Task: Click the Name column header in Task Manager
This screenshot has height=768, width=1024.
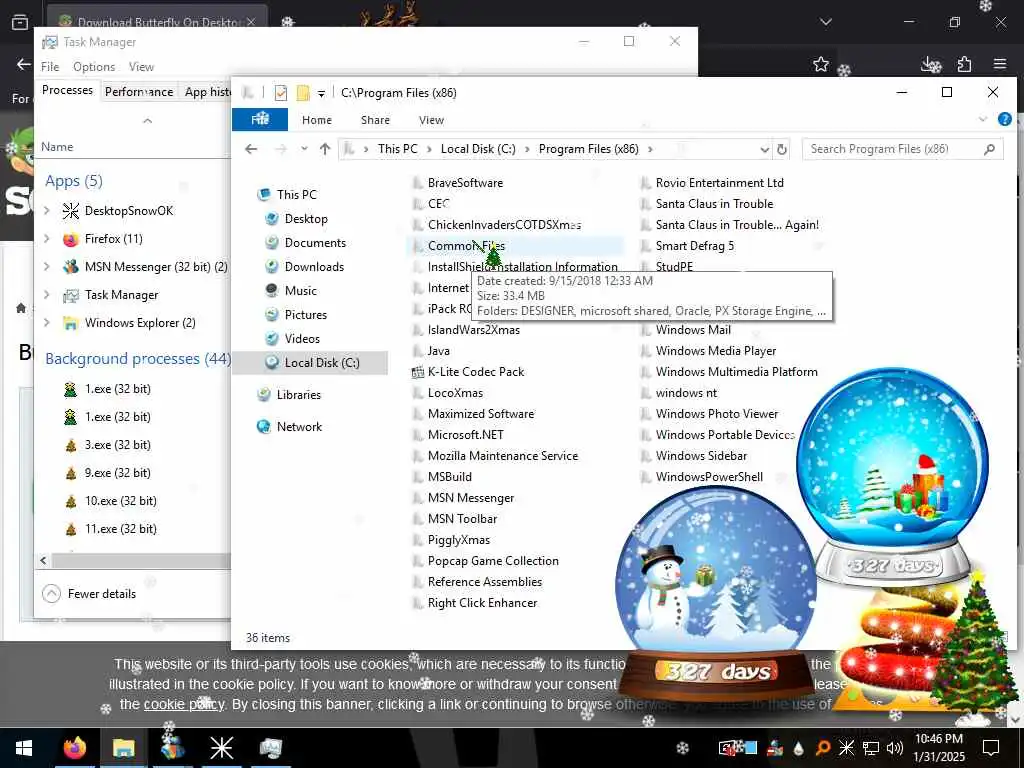Action: coord(57,147)
